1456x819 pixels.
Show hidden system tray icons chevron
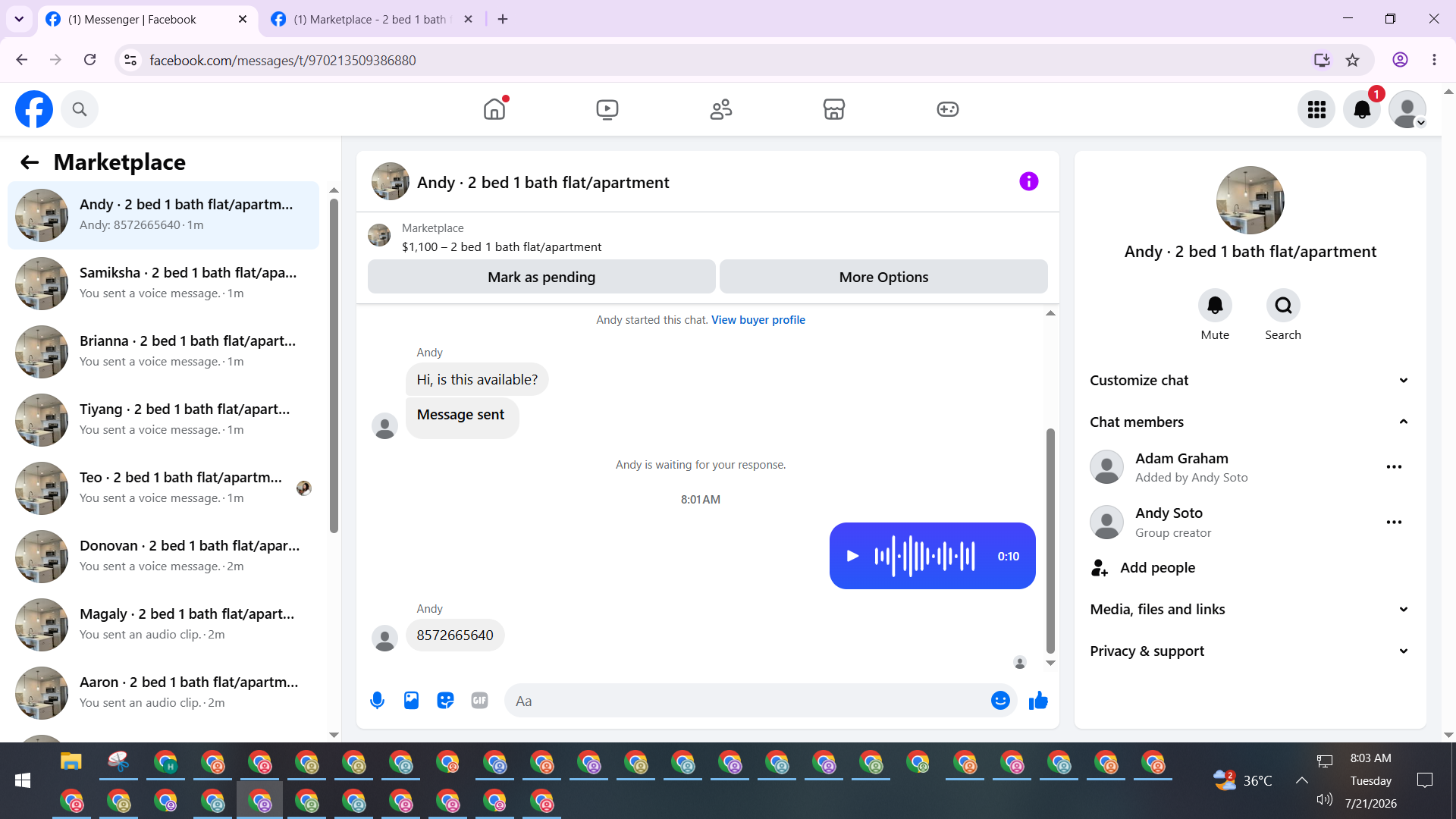(1302, 780)
